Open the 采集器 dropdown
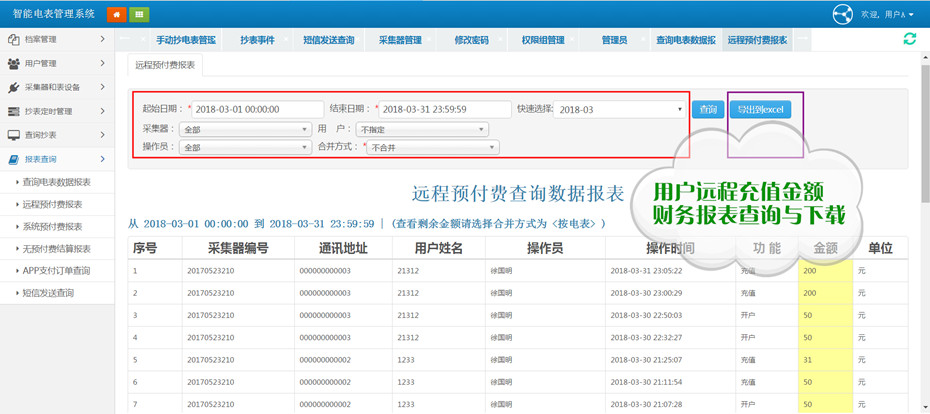The height and width of the screenshot is (414, 930). pyautogui.click(x=245, y=129)
